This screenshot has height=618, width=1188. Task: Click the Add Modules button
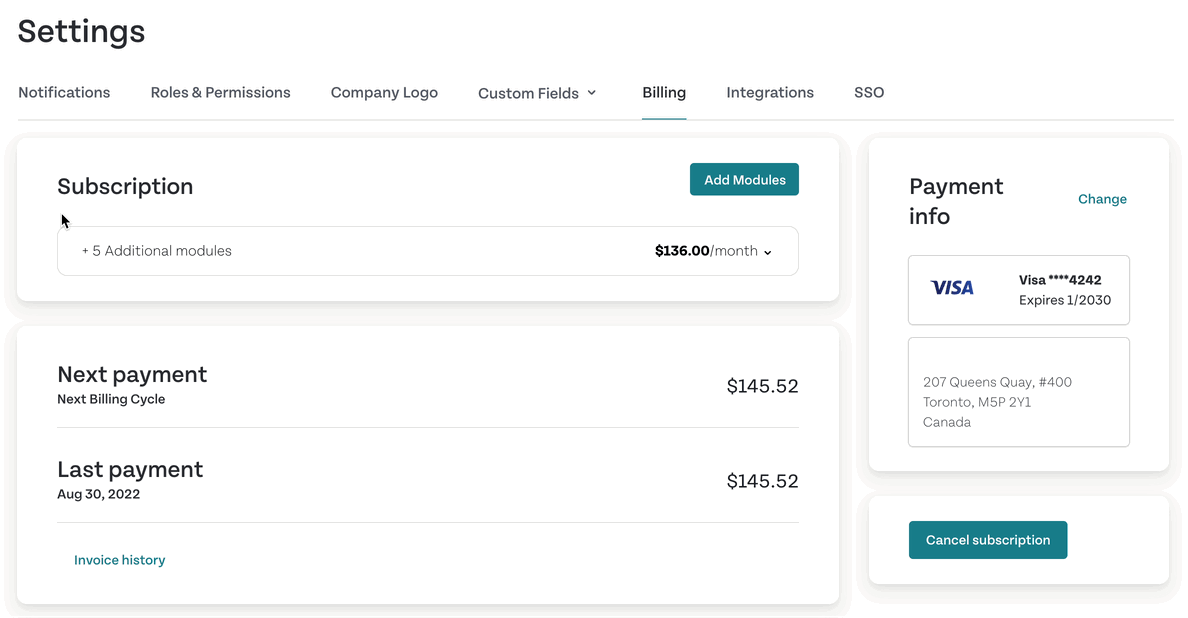coord(744,179)
